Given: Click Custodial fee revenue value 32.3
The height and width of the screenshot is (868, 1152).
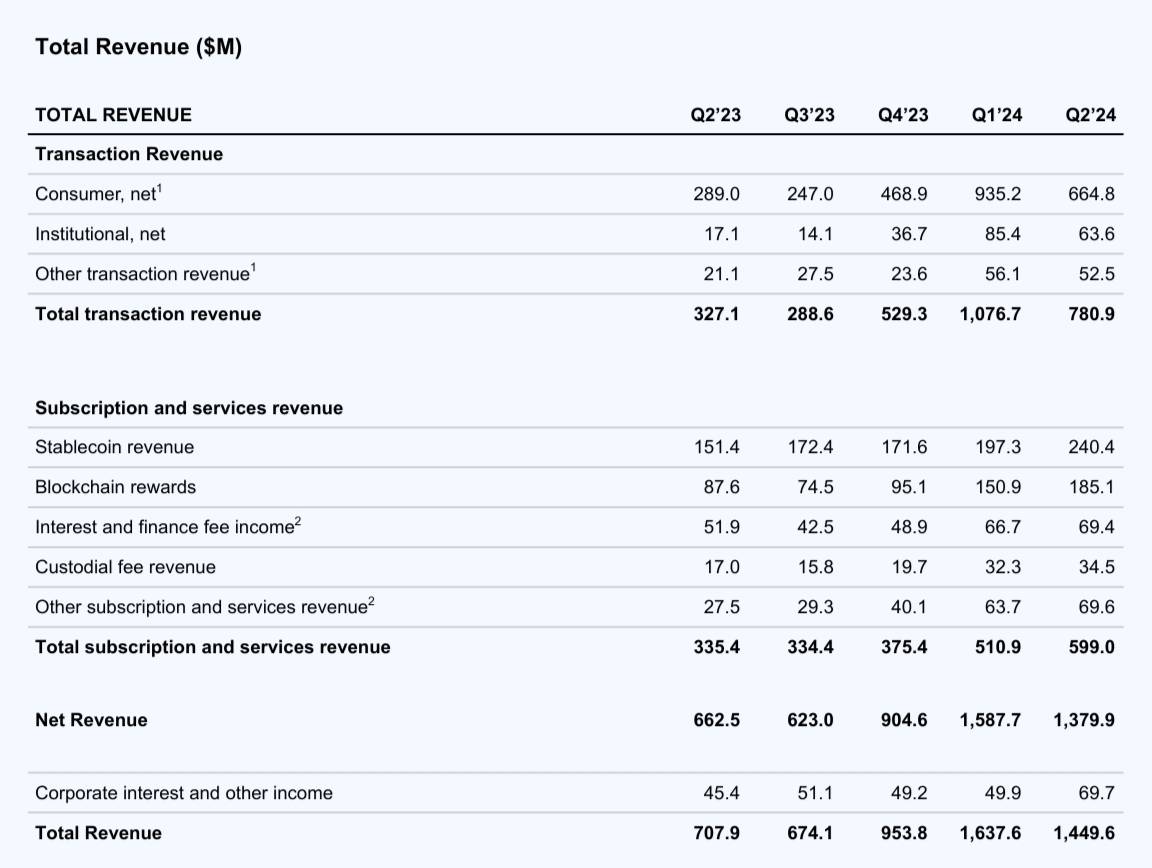Looking at the screenshot, I should tap(1003, 567).
